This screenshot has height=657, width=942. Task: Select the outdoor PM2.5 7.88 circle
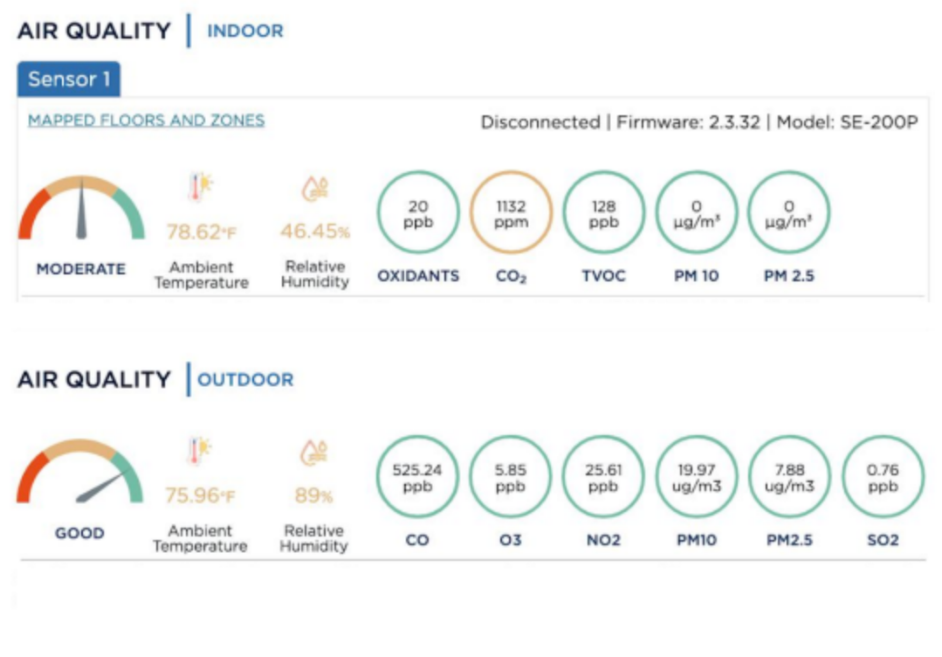pos(790,477)
